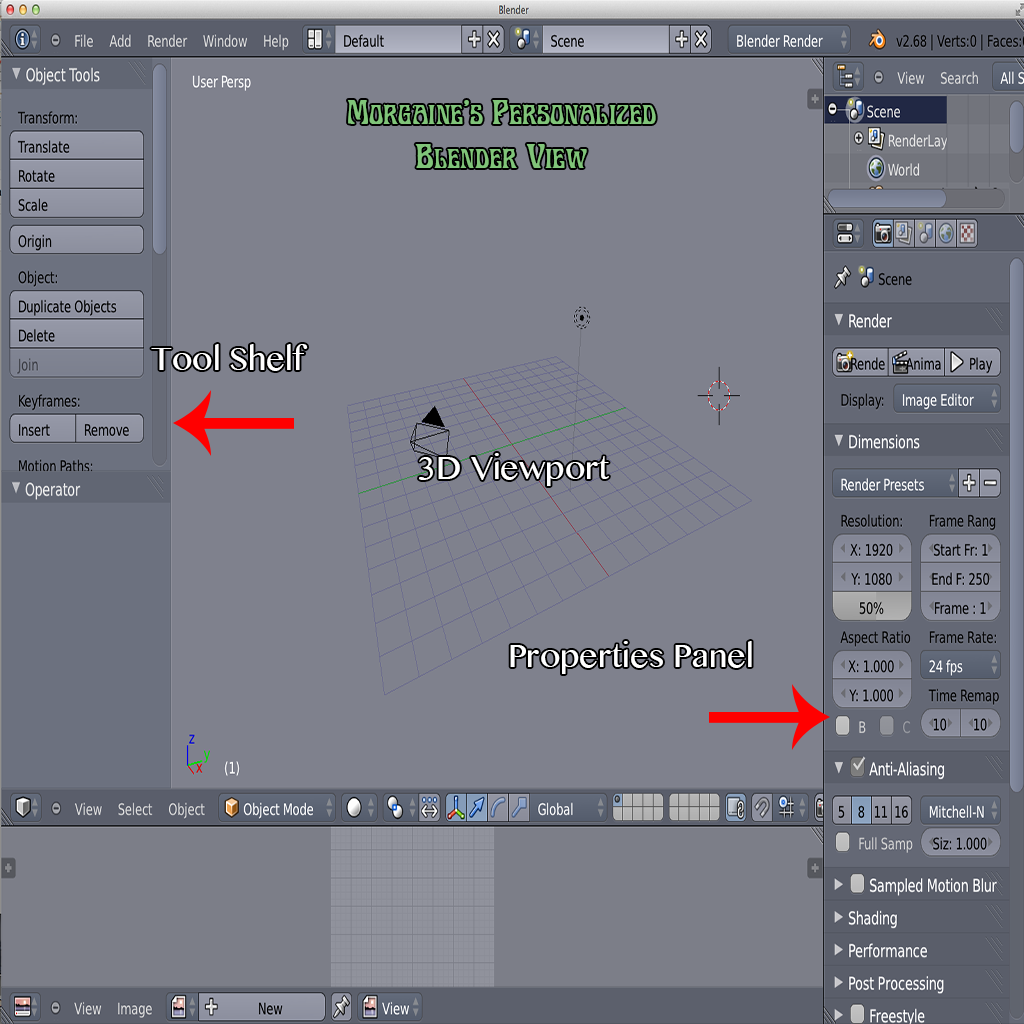Open the Mitchell-N filter dropdown
This screenshot has width=1024, height=1024.
point(959,810)
